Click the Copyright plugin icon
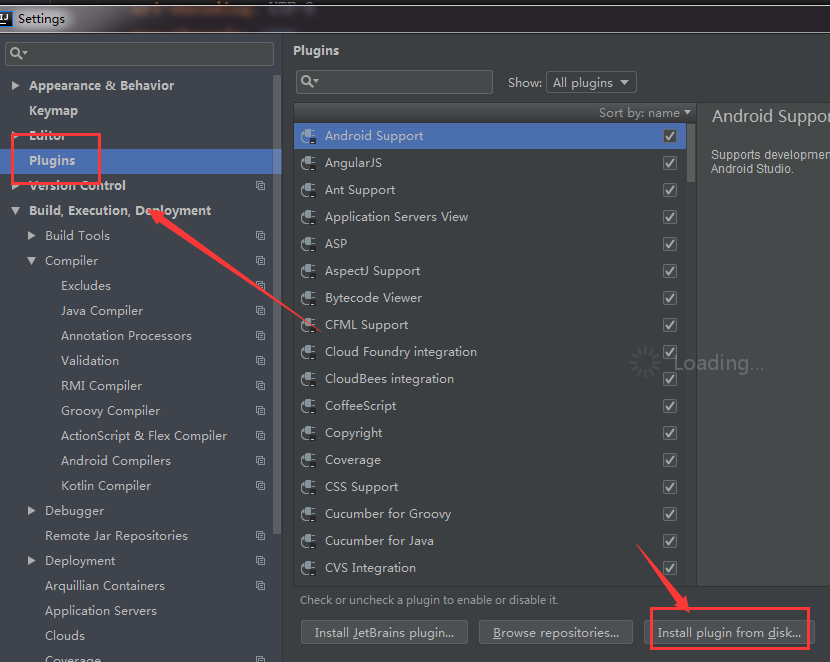Screen dimensions: 830x662 click(x=309, y=433)
